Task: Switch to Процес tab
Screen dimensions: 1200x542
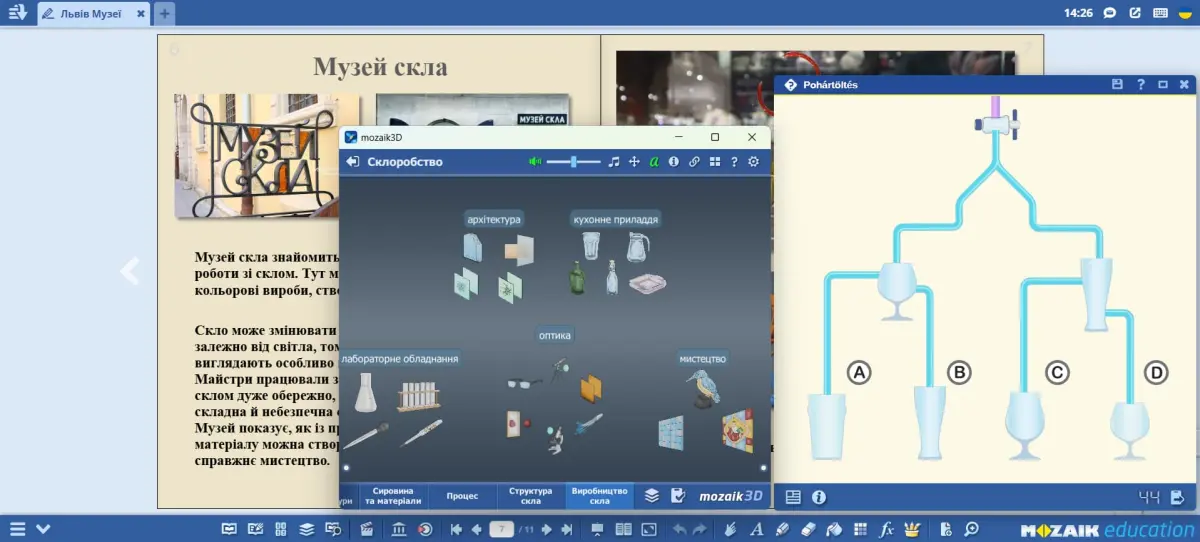Action: point(462,496)
